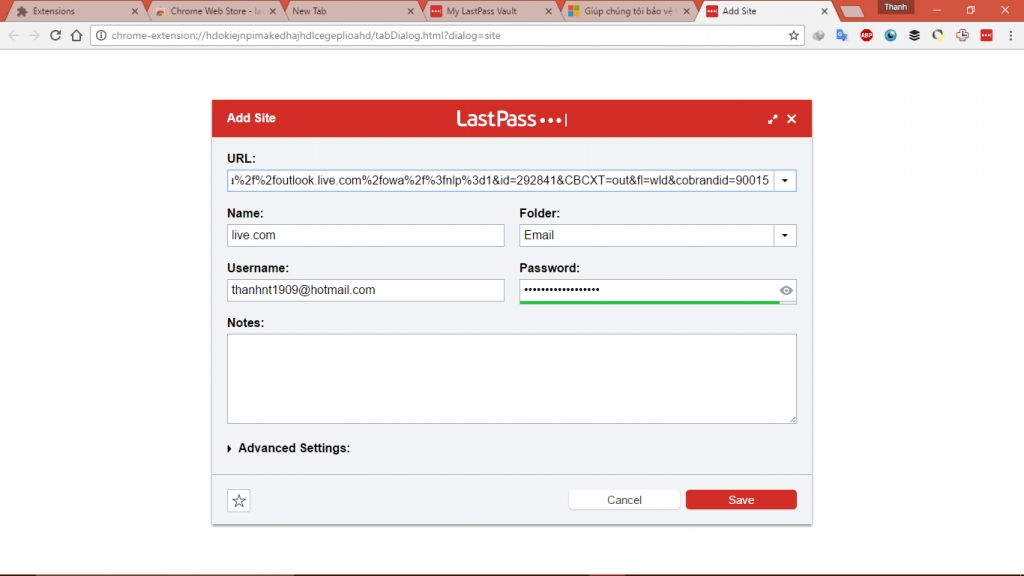
Task: Open the Buffer stacked layers extension
Action: pos(914,35)
